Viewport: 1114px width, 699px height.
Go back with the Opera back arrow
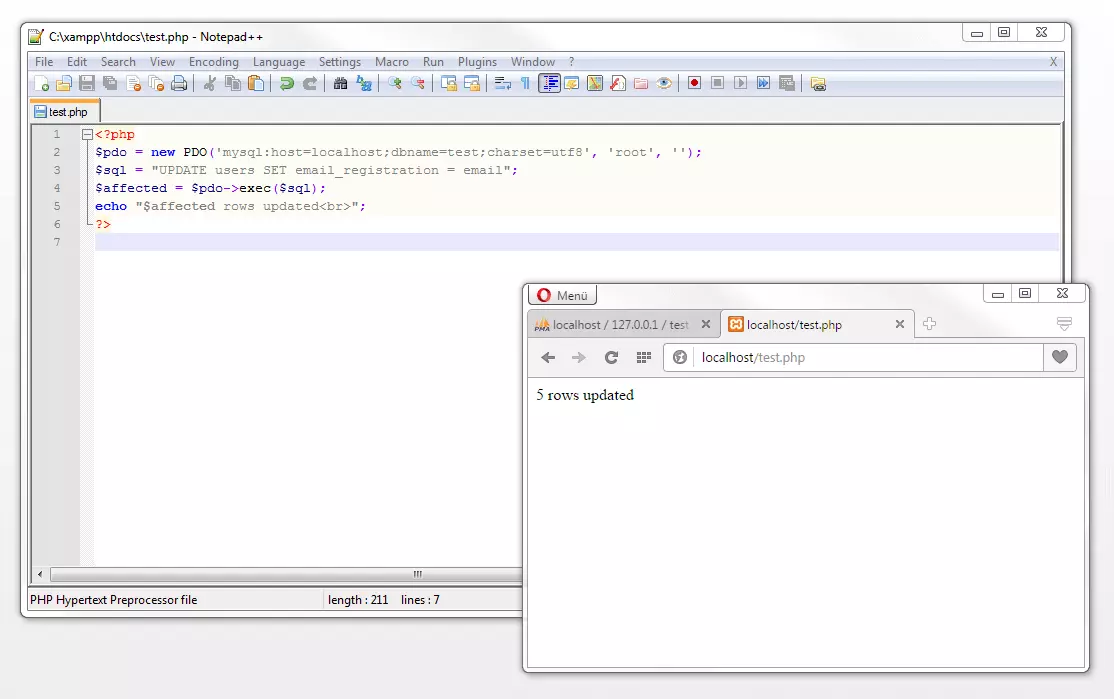pyautogui.click(x=548, y=358)
